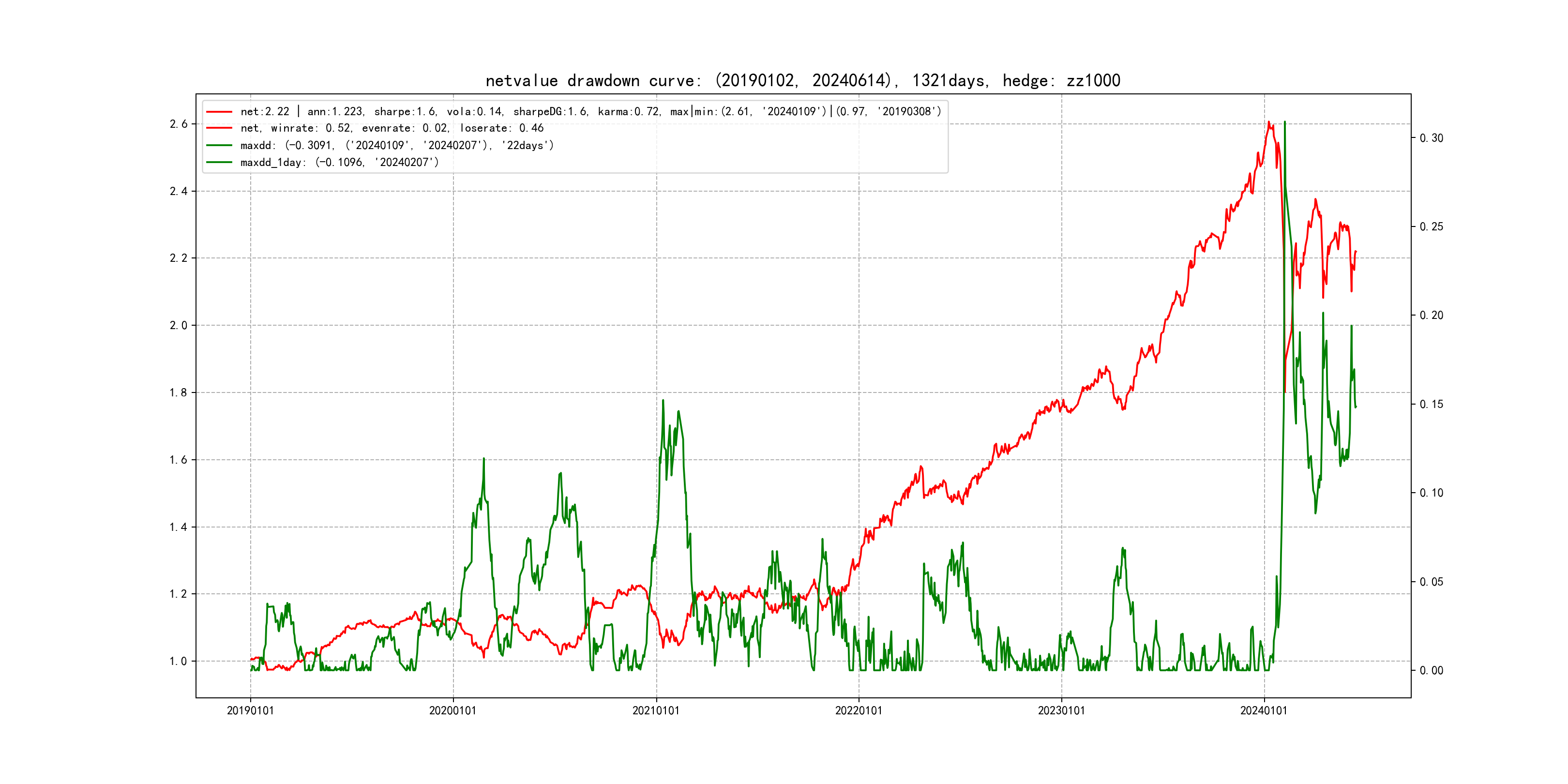Click the 20210101 x-axis date label
This screenshot has width=1568, height=784.
(x=656, y=710)
